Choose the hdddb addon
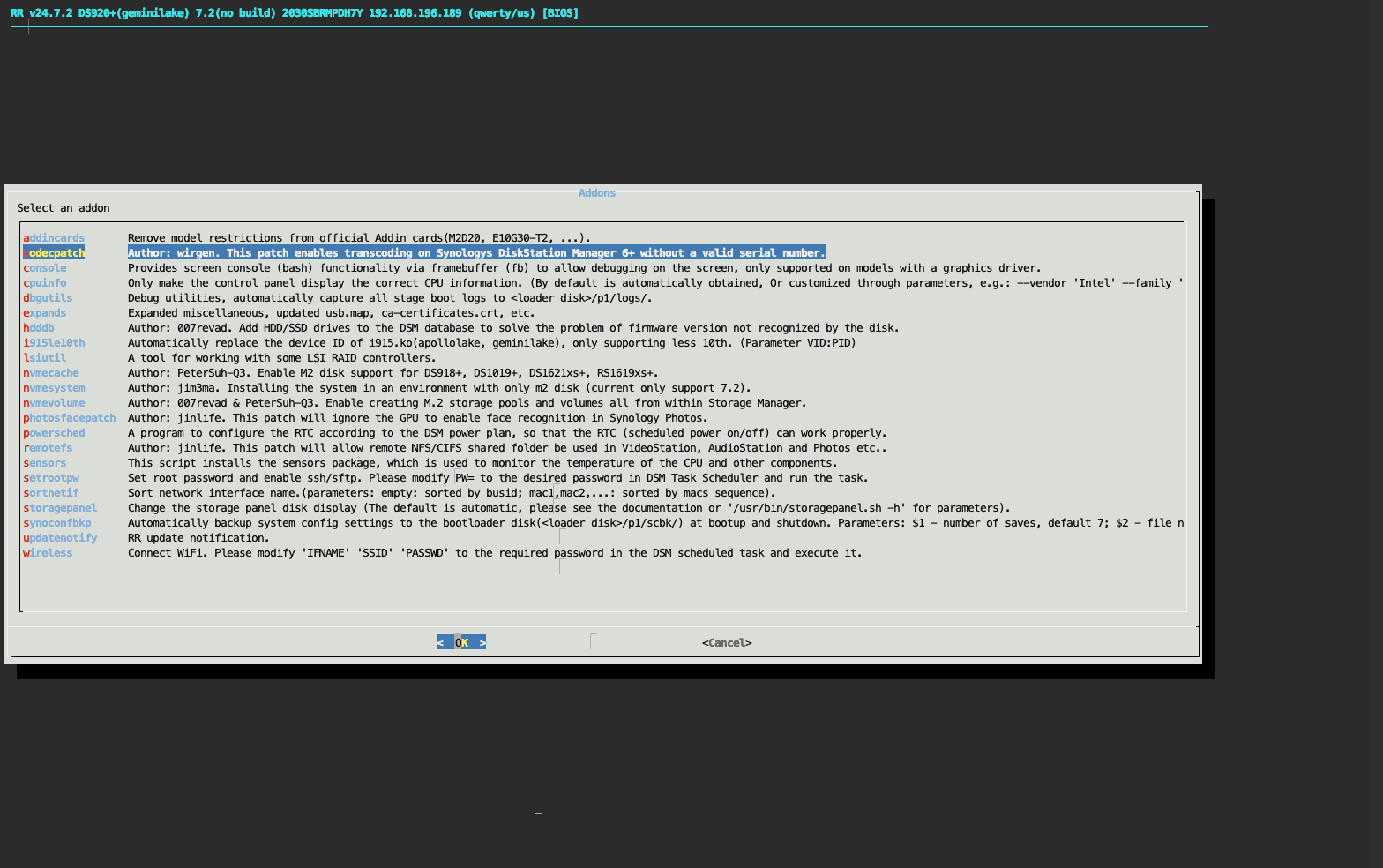 (39, 328)
